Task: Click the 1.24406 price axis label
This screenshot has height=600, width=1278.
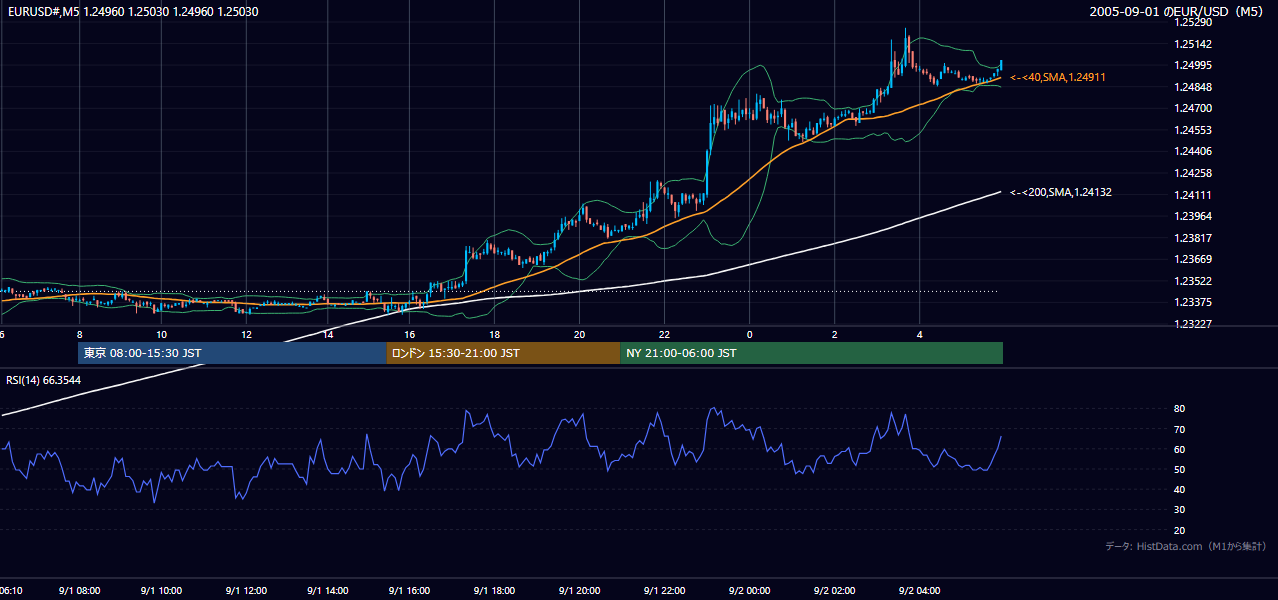Action: click(1193, 152)
